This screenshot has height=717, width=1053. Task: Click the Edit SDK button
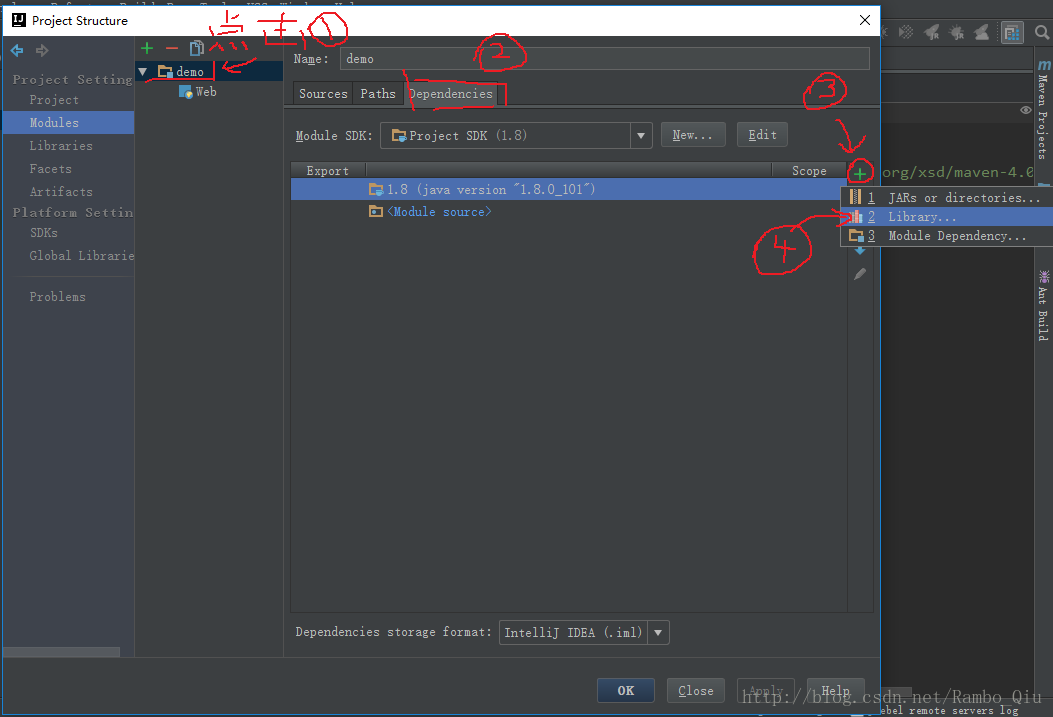(x=762, y=135)
